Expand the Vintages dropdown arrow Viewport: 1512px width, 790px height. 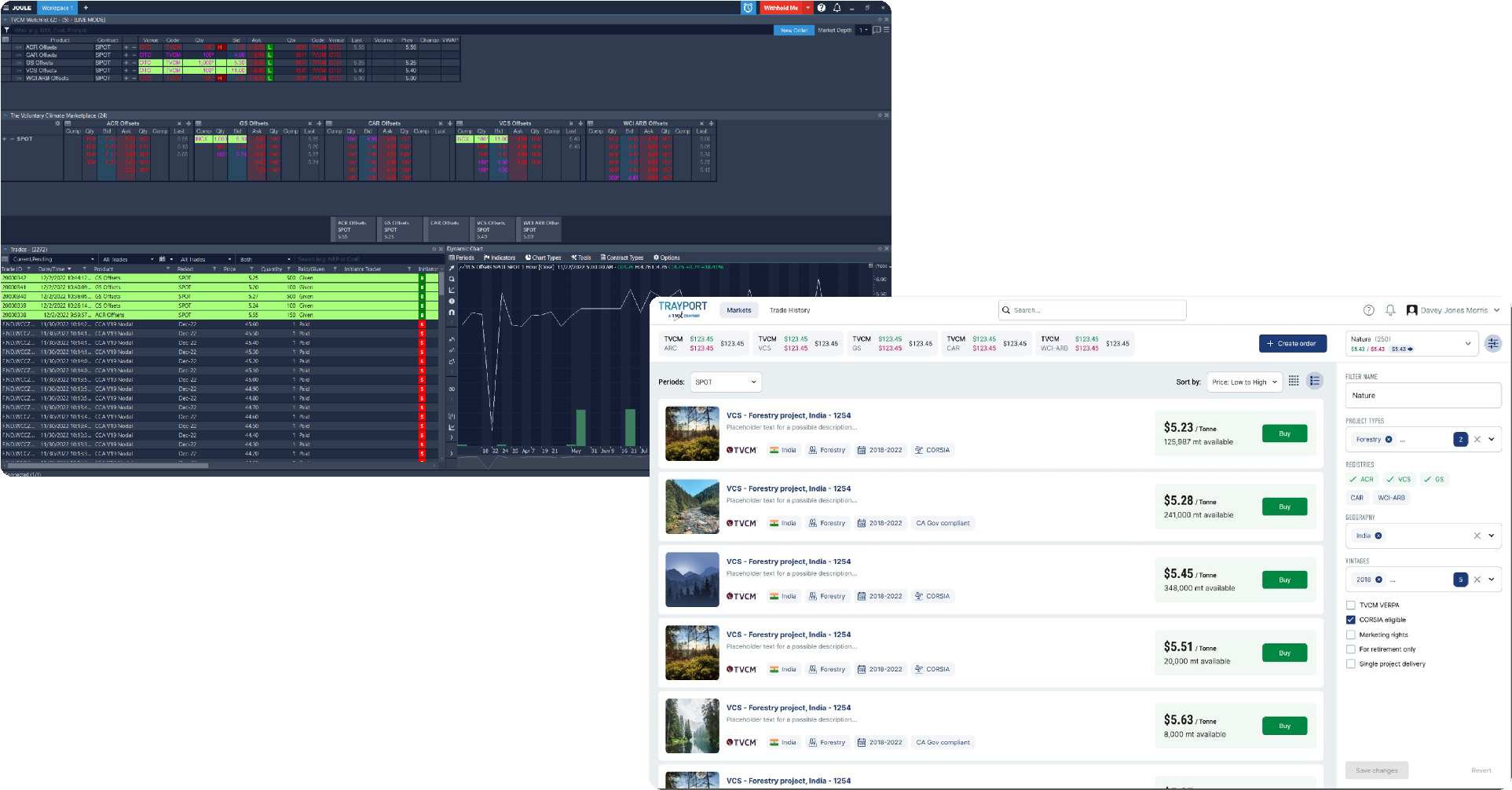click(1492, 580)
